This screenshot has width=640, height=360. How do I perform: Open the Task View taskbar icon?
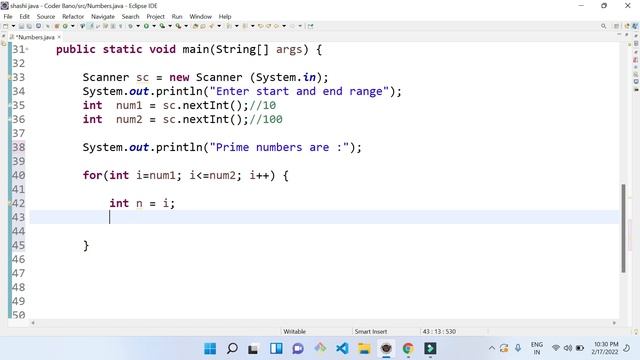click(x=253, y=349)
